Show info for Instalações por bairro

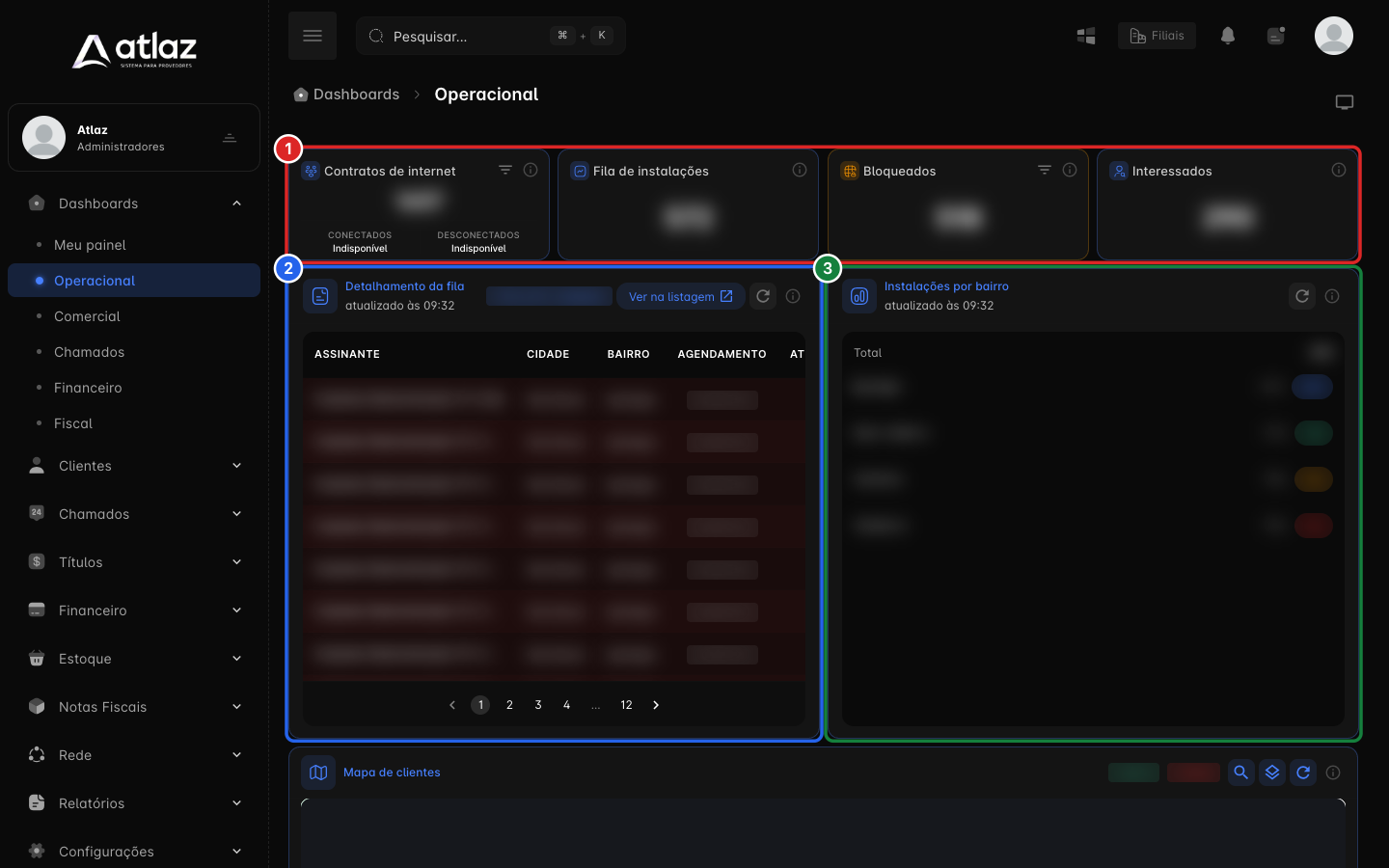(x=1332, y=296)
